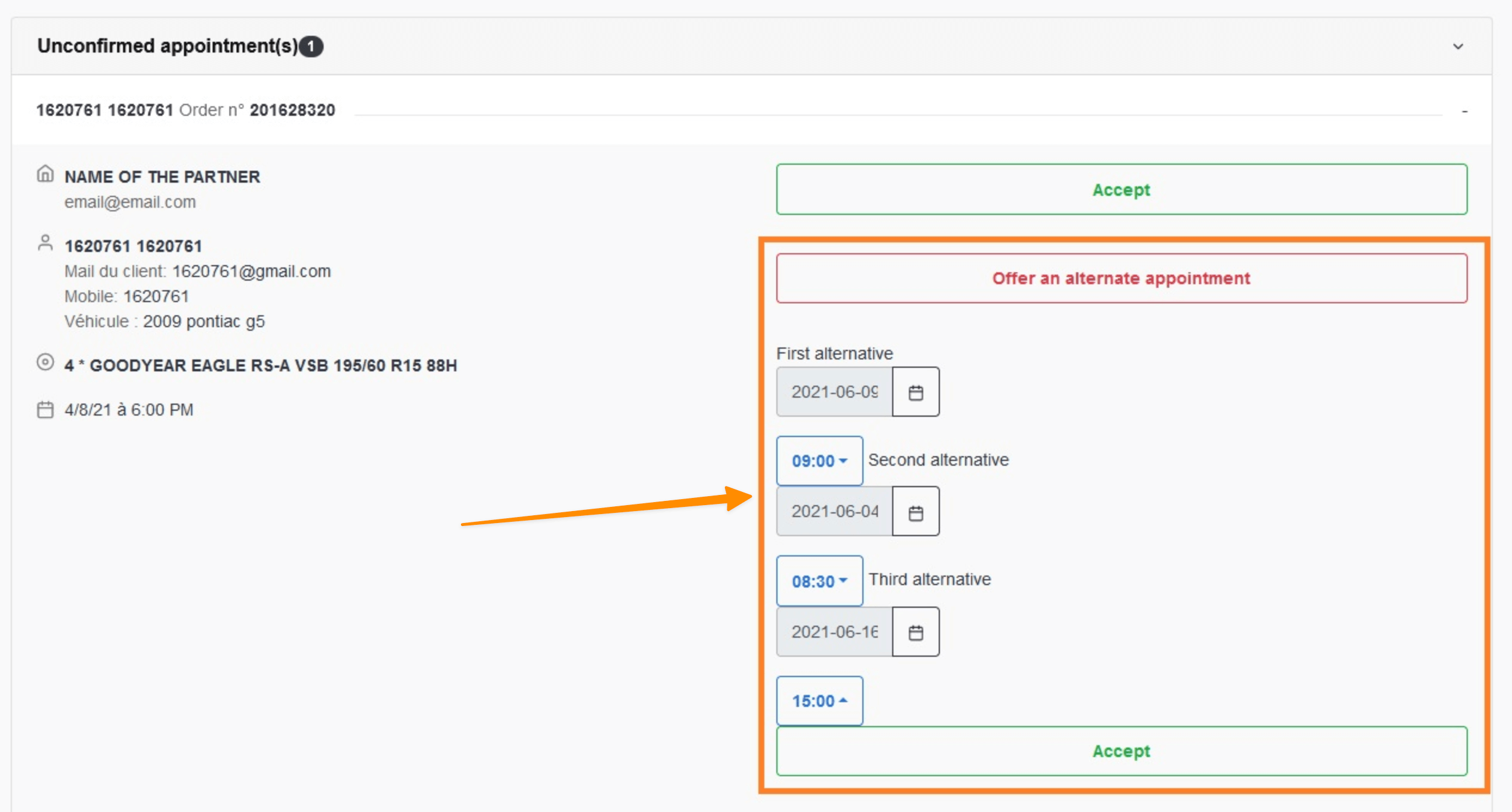Click the partner house icon
1512x812 pixels.
(x=45, y=174)
